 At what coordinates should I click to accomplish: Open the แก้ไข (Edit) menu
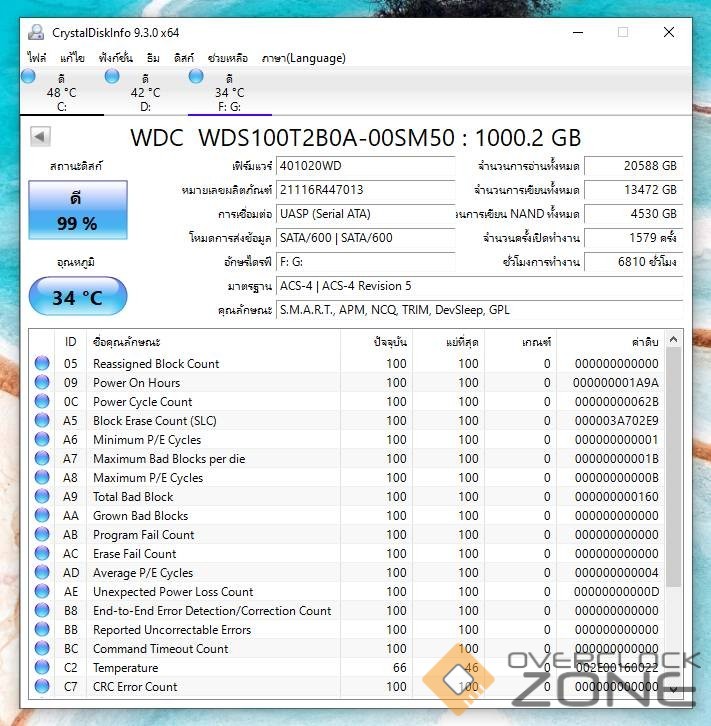(x=72, y=58)
